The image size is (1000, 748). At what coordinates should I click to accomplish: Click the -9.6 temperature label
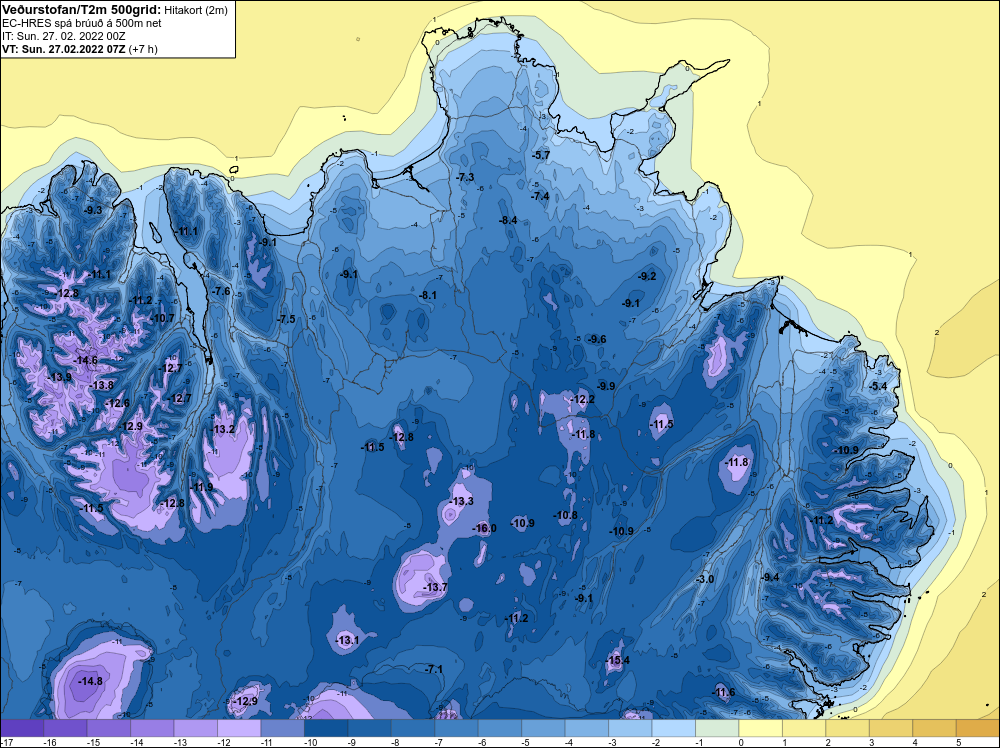point(597,339)
